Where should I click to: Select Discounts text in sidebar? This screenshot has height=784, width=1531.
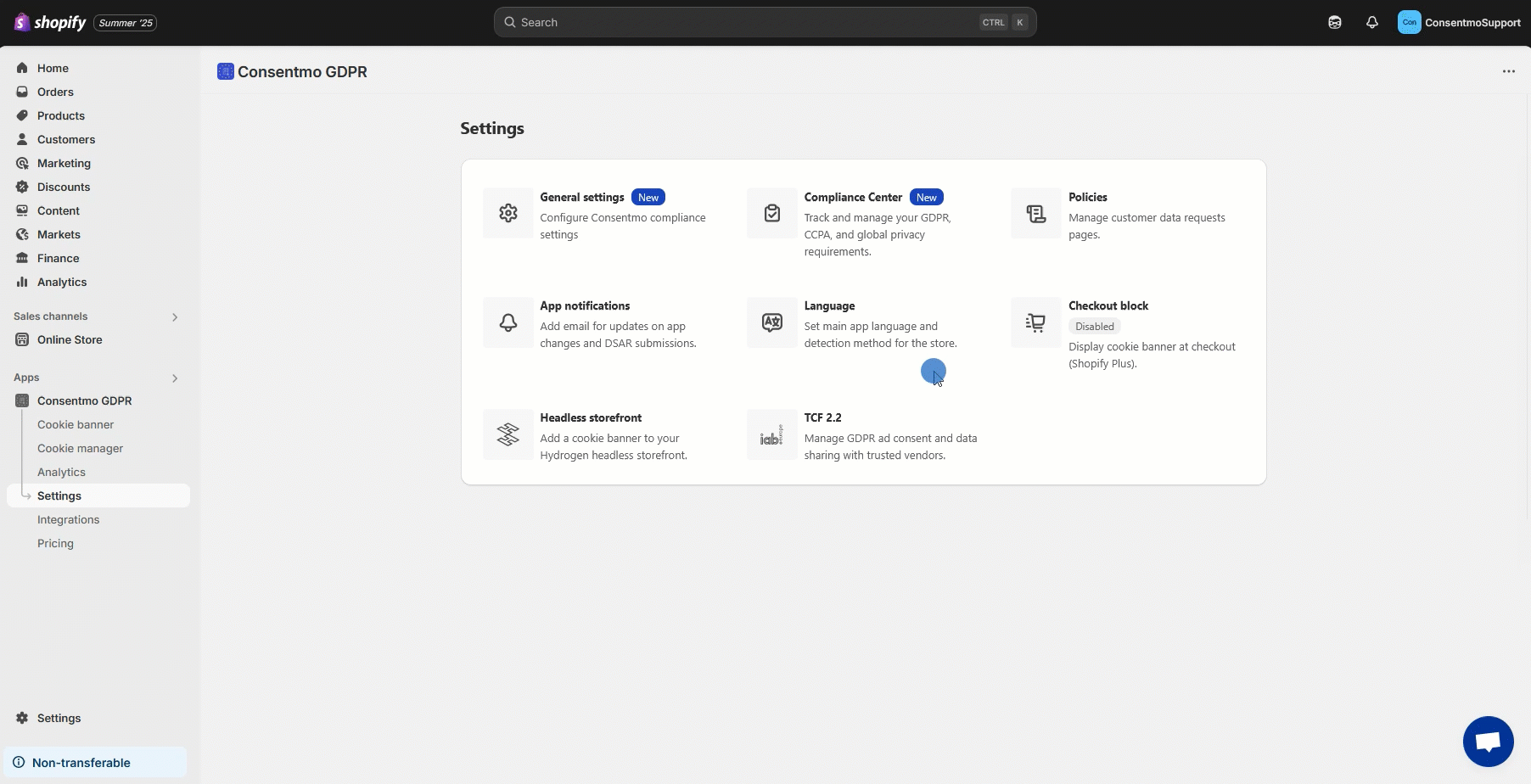(64, 187)
